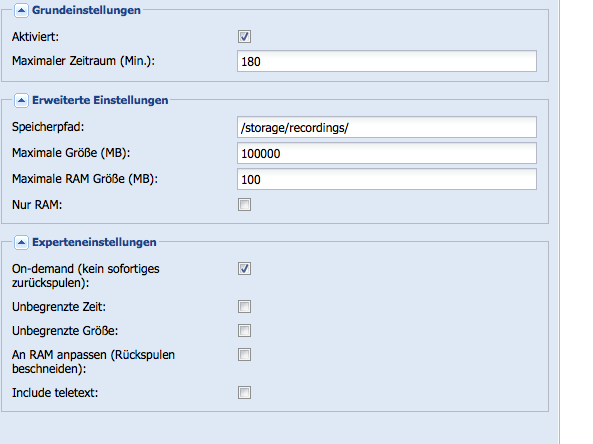Select the Maximale Größe (MB) input

click(x=387, y=153)
